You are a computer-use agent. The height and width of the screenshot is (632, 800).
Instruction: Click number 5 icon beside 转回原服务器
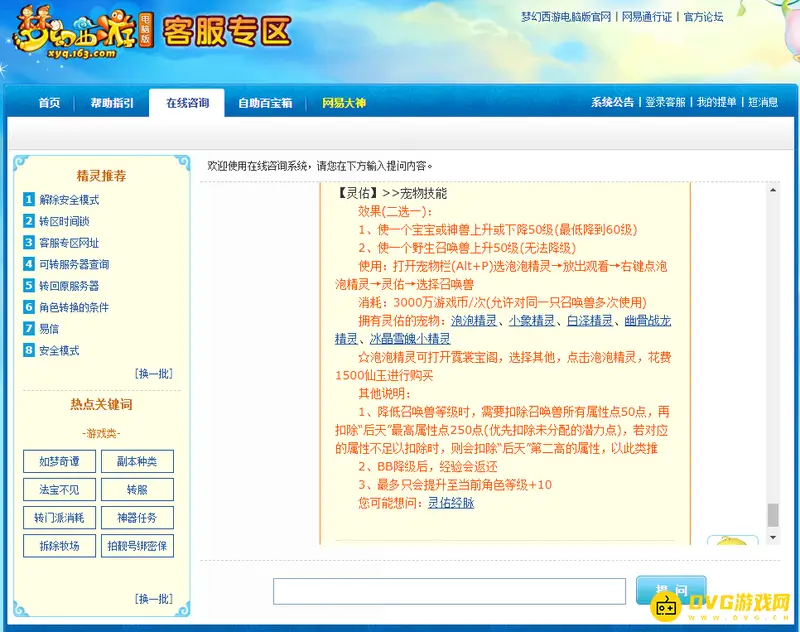click(29, 286)
